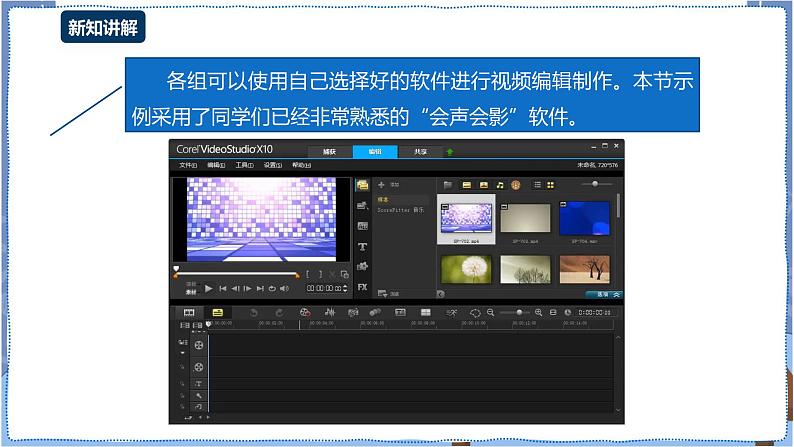Click the timeline zoom out magnifier
The width and height of the screenshot is (794, 447).
tap(490, 312)
